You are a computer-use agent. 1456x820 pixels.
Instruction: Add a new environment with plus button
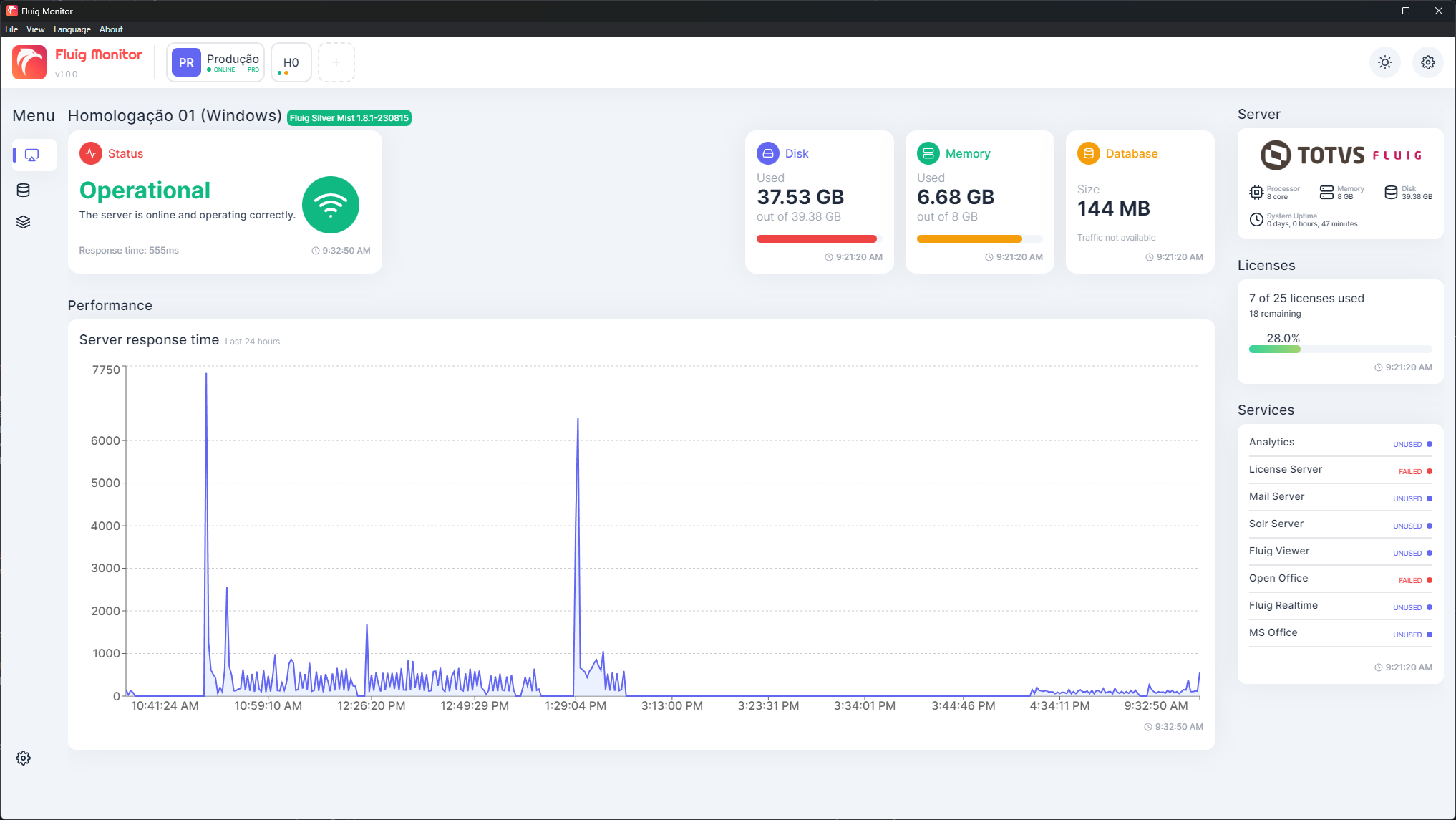click(336, 62)
